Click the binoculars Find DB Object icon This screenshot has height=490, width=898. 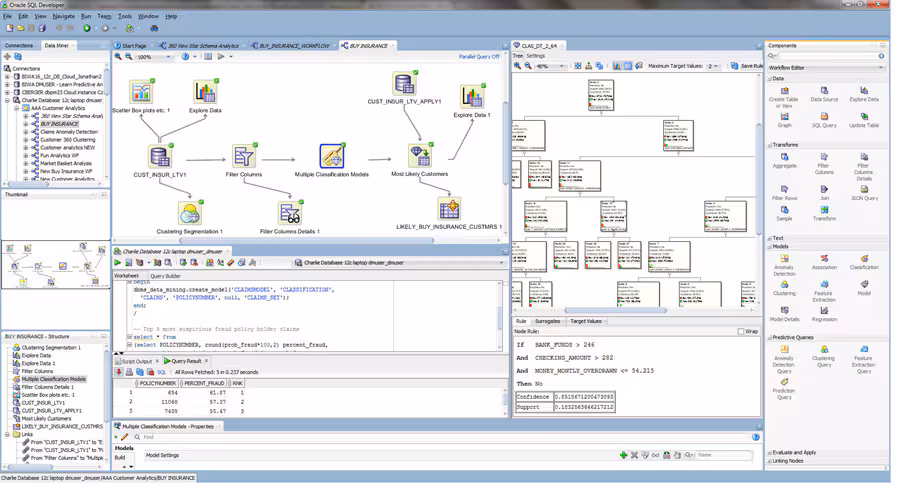pos(154,28)
